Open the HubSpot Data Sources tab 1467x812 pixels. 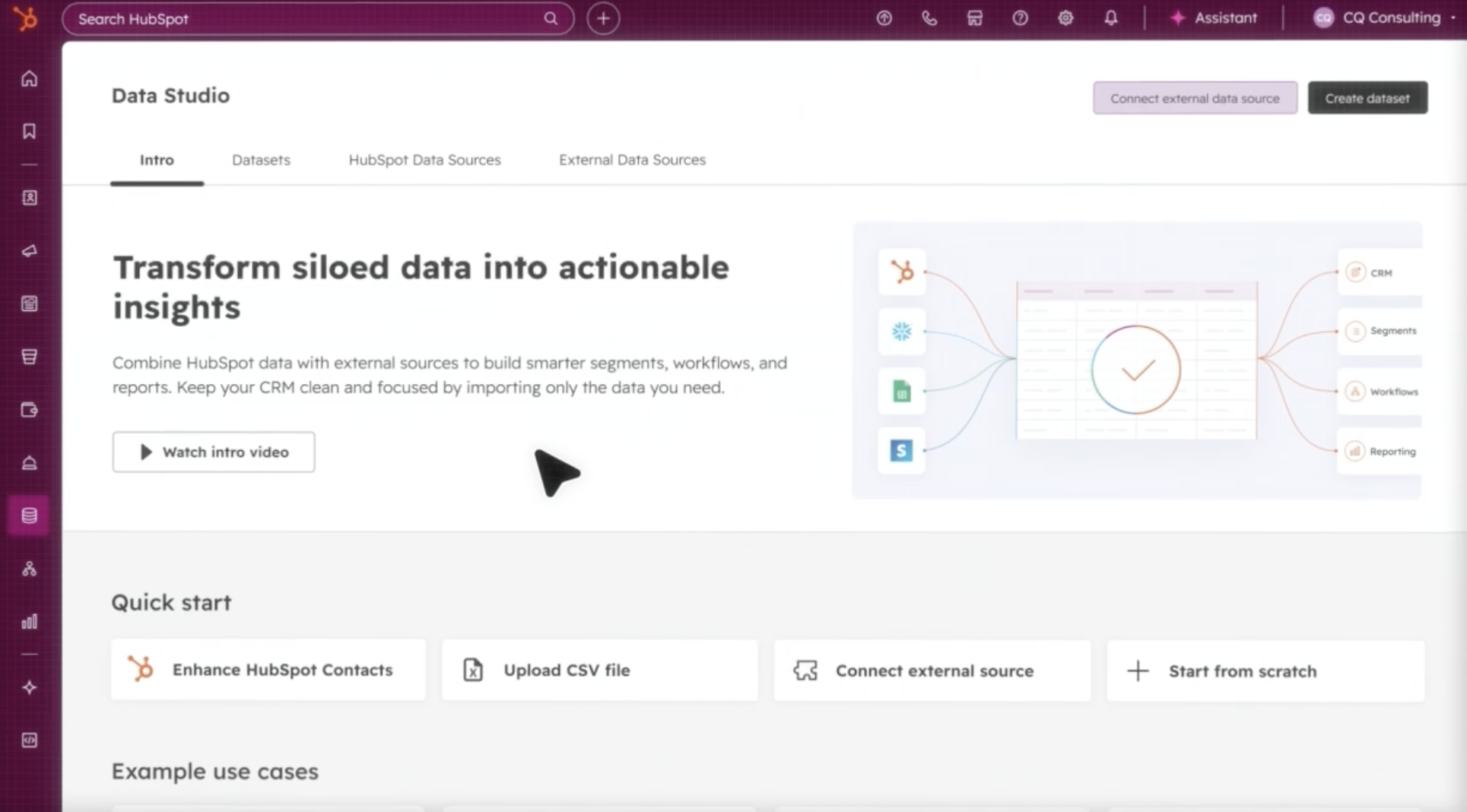pos(424,160)
